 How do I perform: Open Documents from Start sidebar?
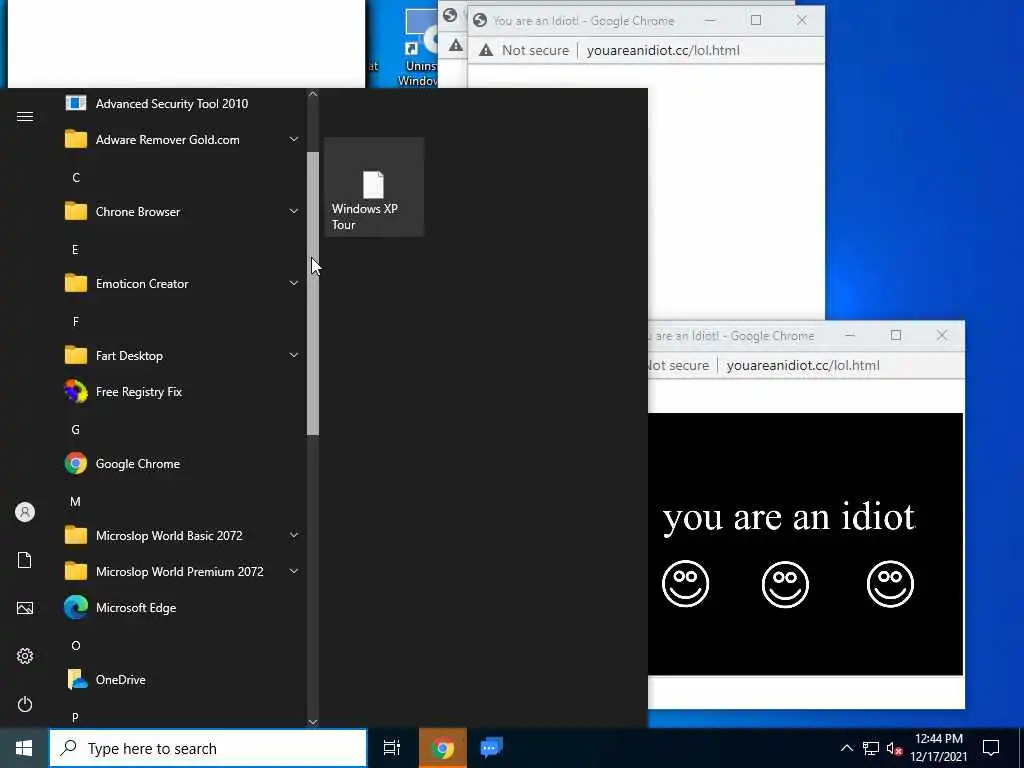25,560
